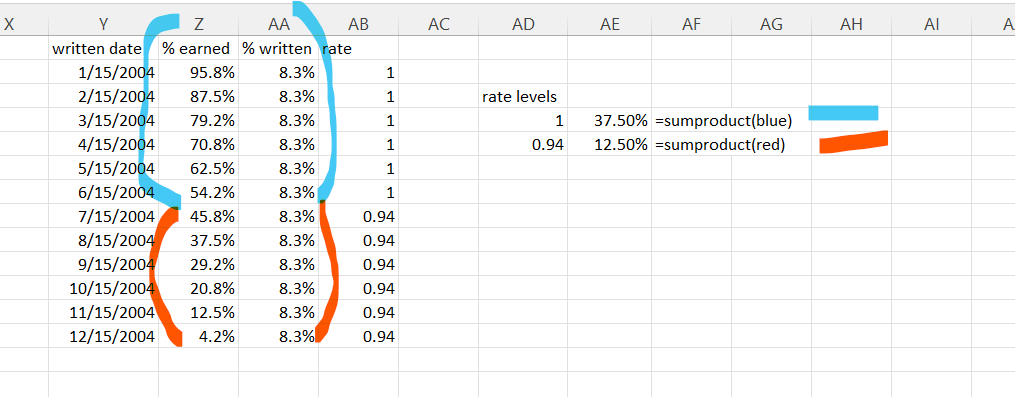Viewport: 1015px width, 397px height.
Task: Select column AB header
Action: tap(359, 24)
